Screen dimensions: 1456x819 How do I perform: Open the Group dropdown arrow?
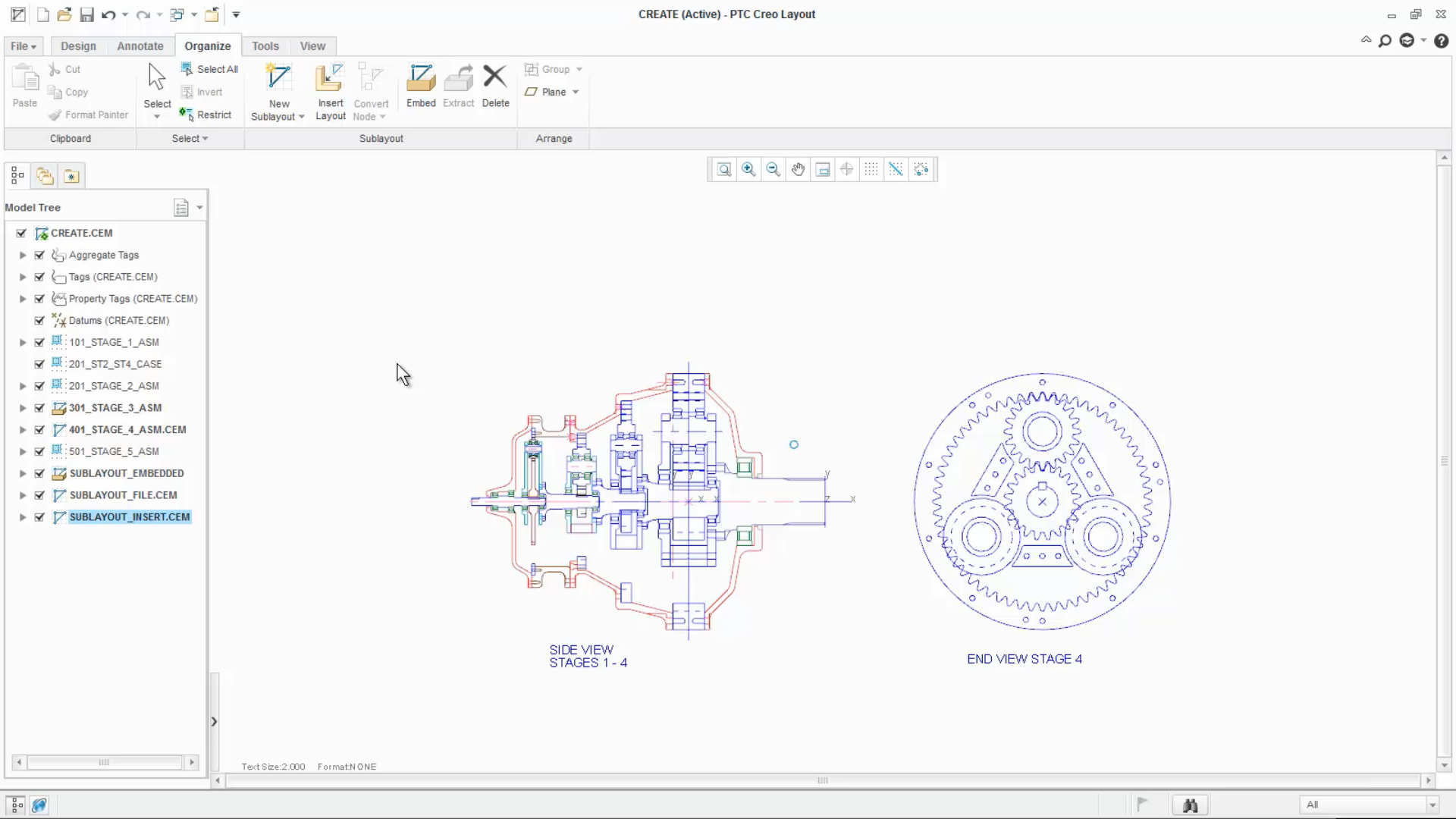[x=579, y=70]
